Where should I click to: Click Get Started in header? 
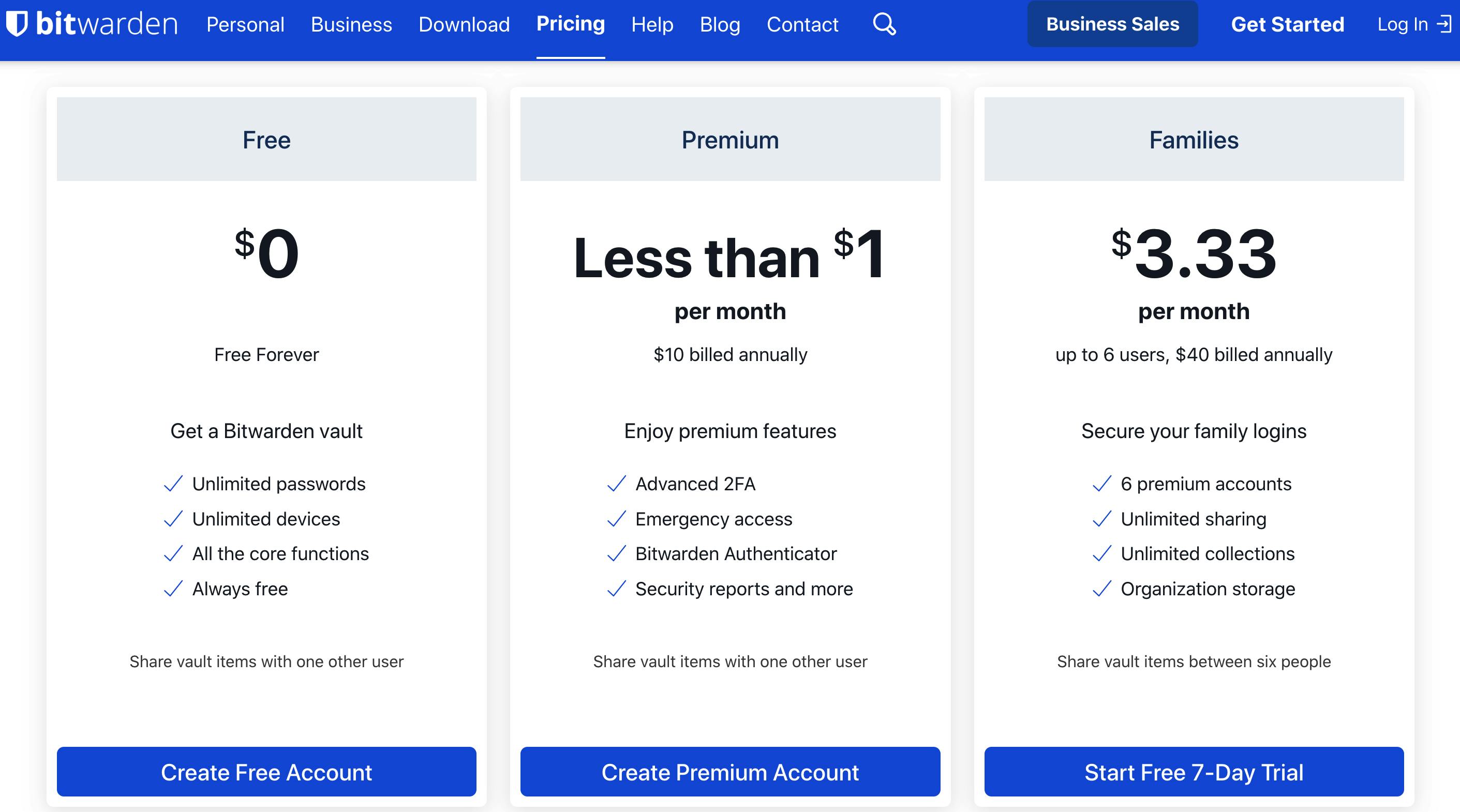coord(1287,24)
